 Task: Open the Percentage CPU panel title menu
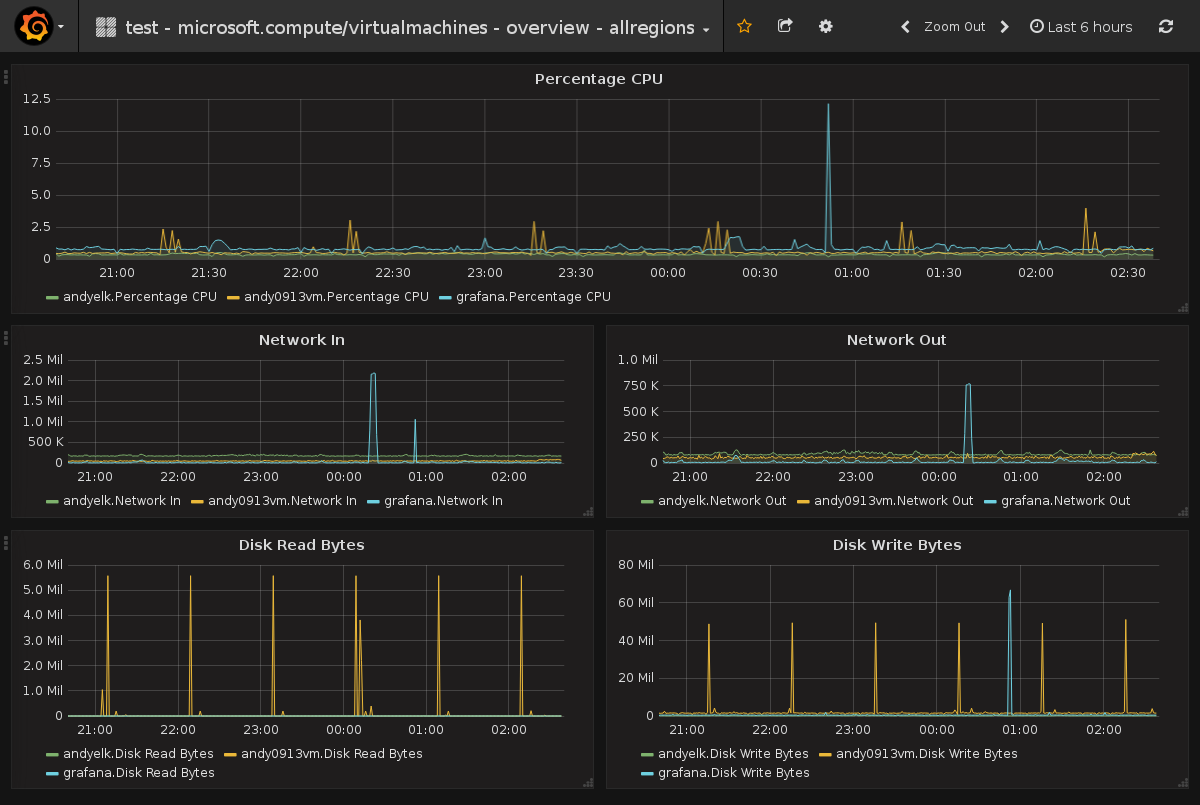pyautogui.click(x=598, y=79)
